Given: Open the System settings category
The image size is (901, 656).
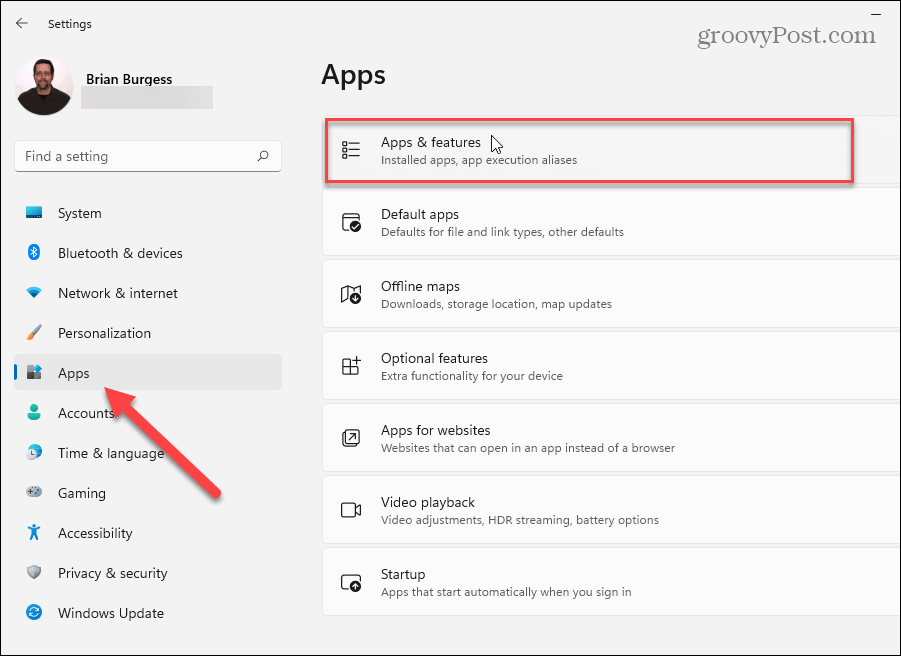Looking at the screenshot, I should pyautogui.click(x=80, y=213).
